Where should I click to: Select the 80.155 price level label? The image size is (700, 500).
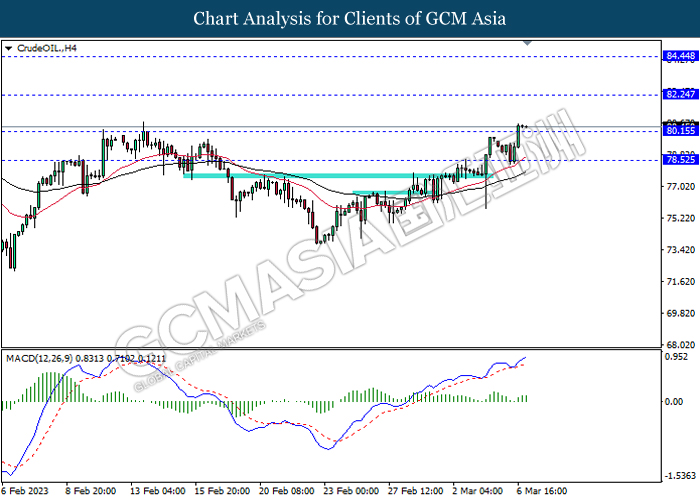point(680,131)
